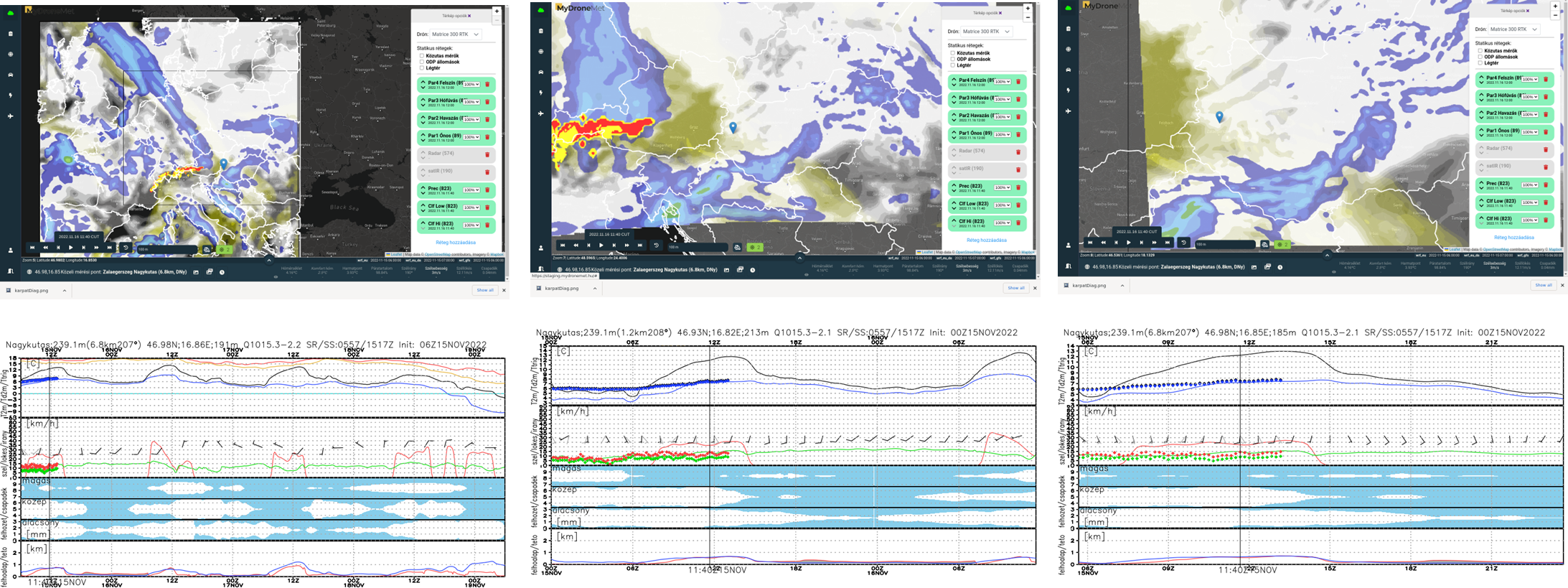Expand the bottom info panel chevron in right screenshot

(x=1327, y=255)
